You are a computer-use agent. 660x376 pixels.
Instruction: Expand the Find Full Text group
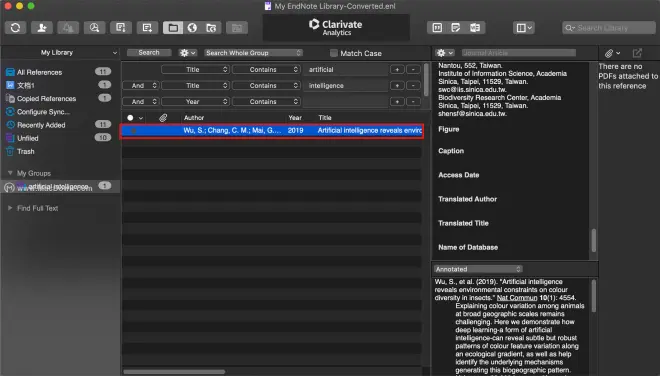pos(10,208)
